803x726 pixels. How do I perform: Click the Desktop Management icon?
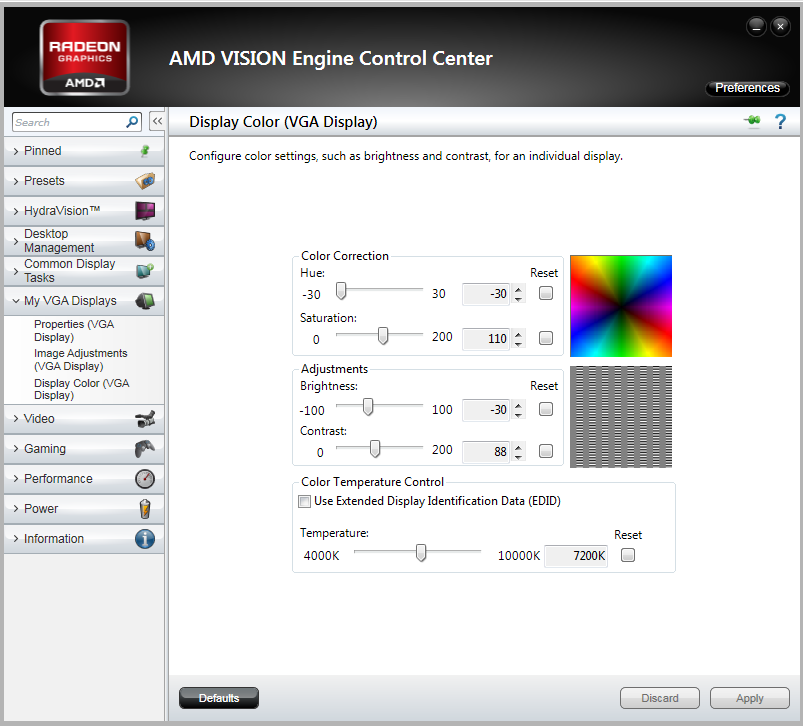coord(145,241)
